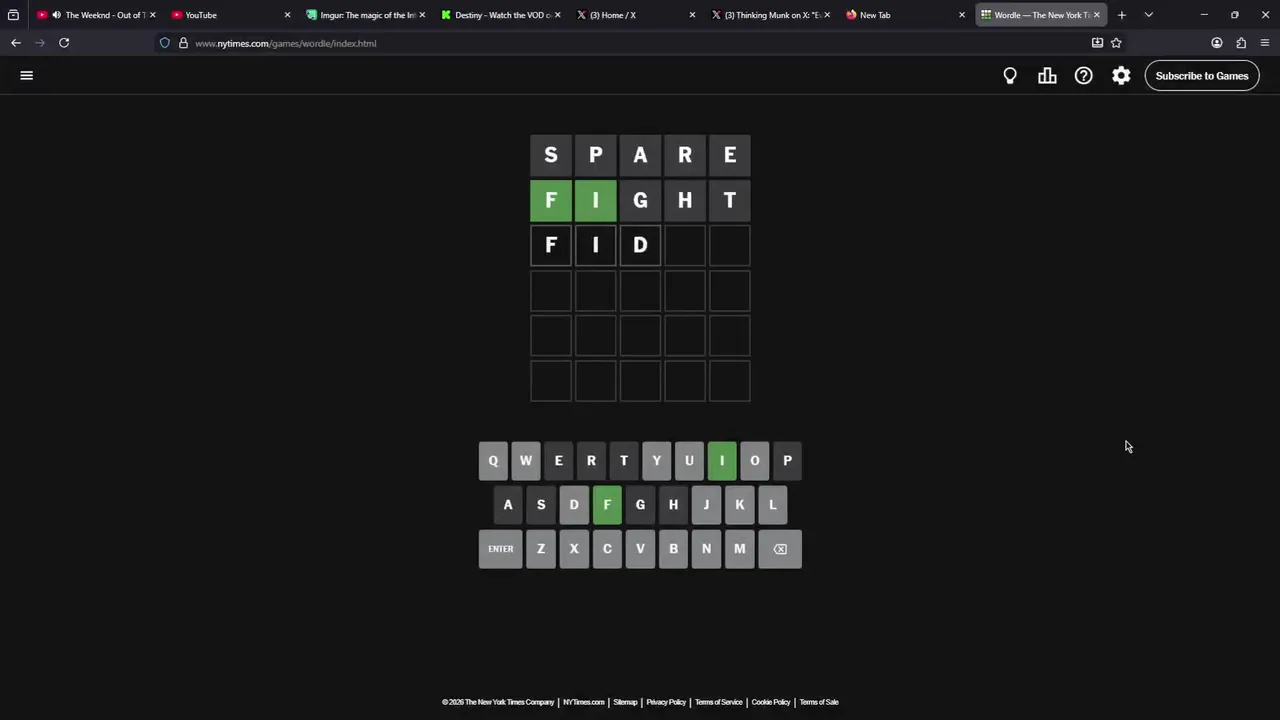Open the Privacy Policy footer link
Viewport: 1280px width, 720px height.
click(x=666, y=702)
